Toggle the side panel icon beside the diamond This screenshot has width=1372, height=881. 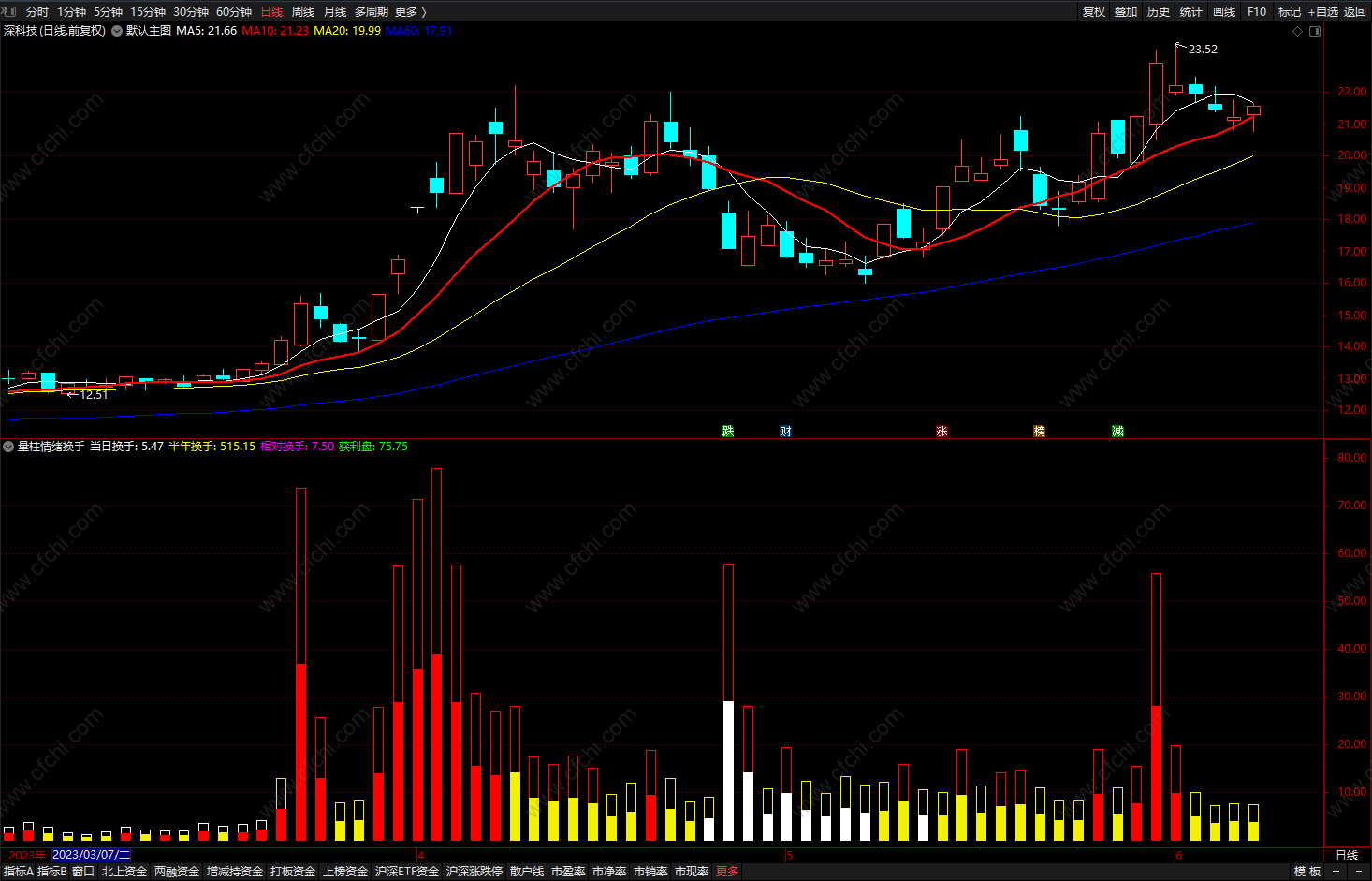(x=1315, y=31)
